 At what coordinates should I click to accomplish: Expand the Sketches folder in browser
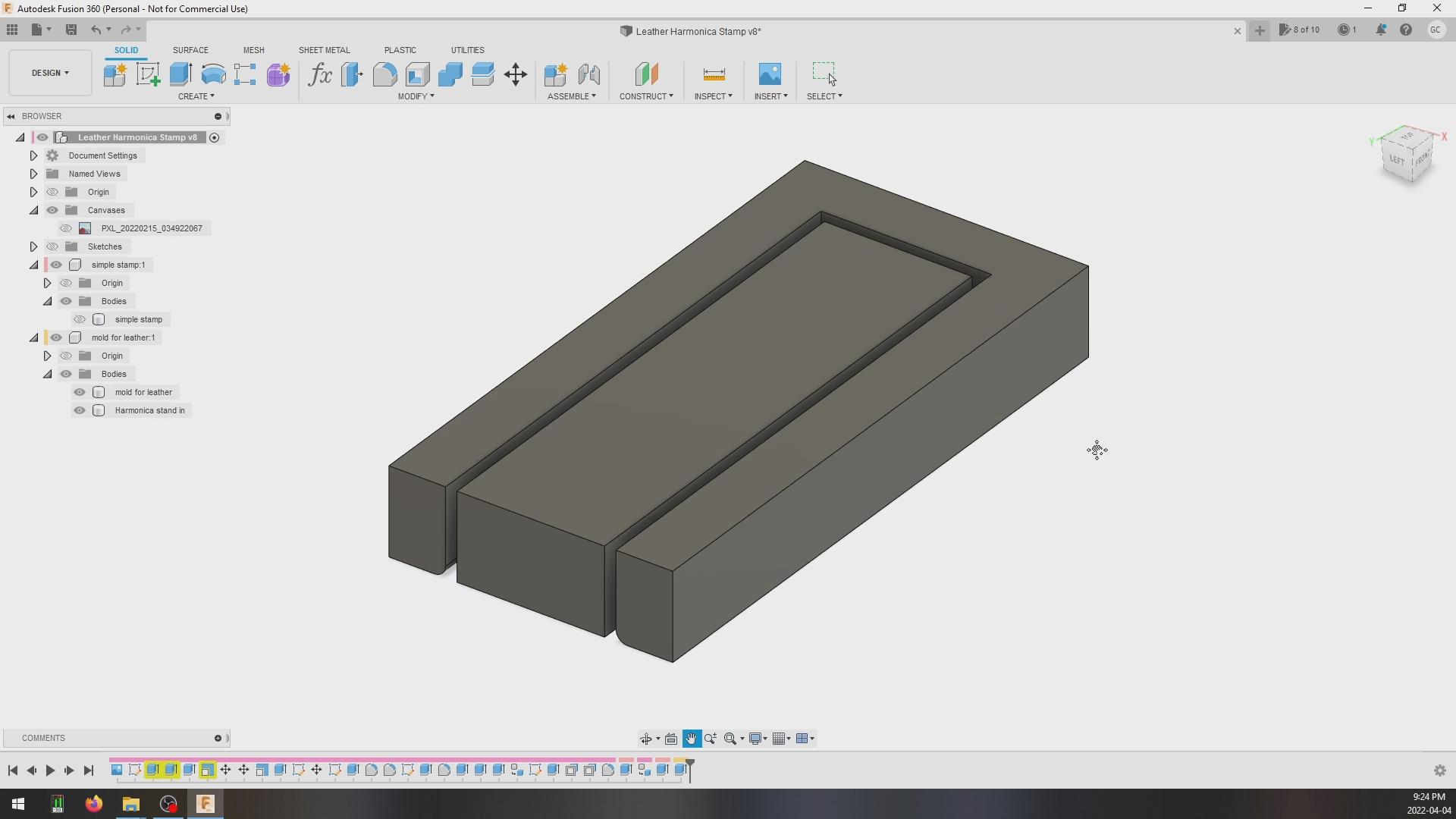pos(33,246)
